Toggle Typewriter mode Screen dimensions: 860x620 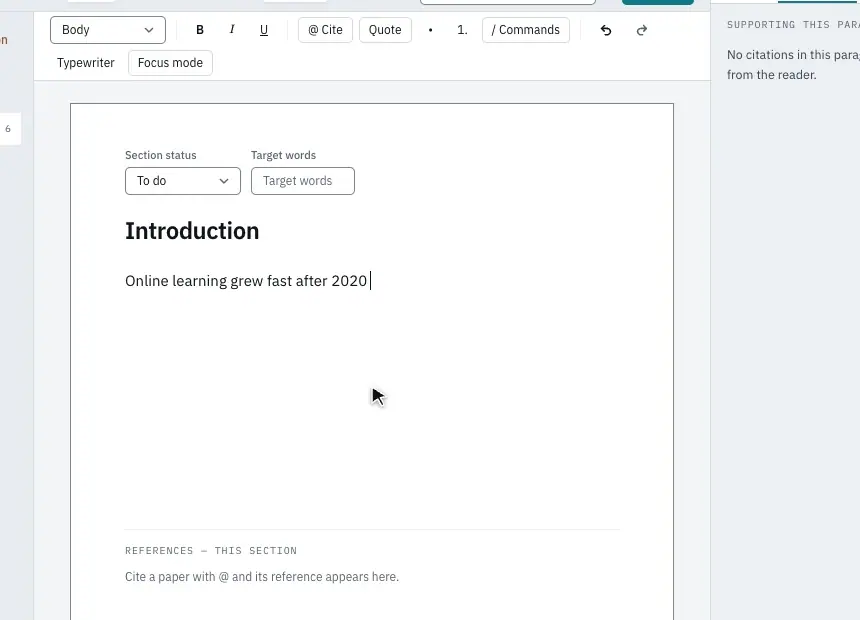[x=86, y=63]
